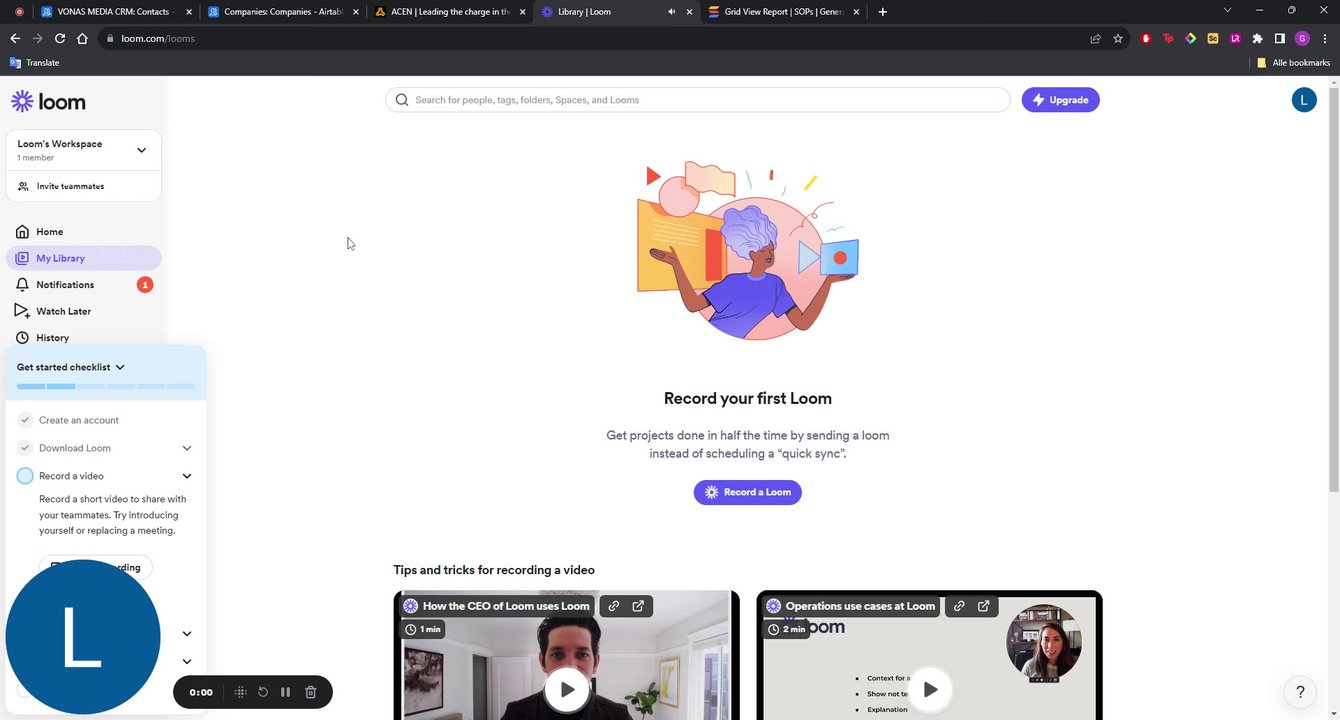Open Operations use cases video externally

[984, 606]
